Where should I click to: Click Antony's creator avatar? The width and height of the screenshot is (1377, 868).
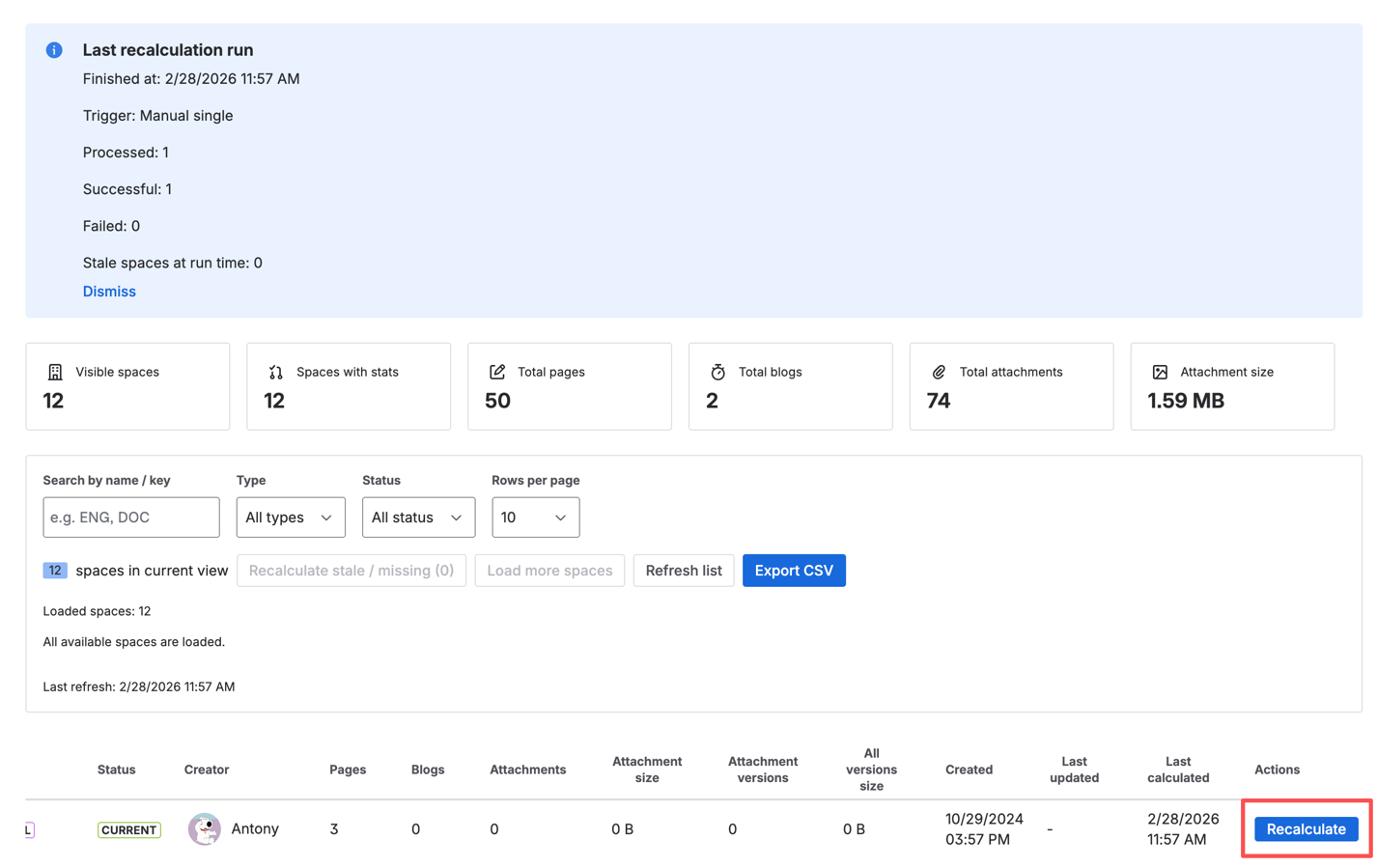[204, 829]
